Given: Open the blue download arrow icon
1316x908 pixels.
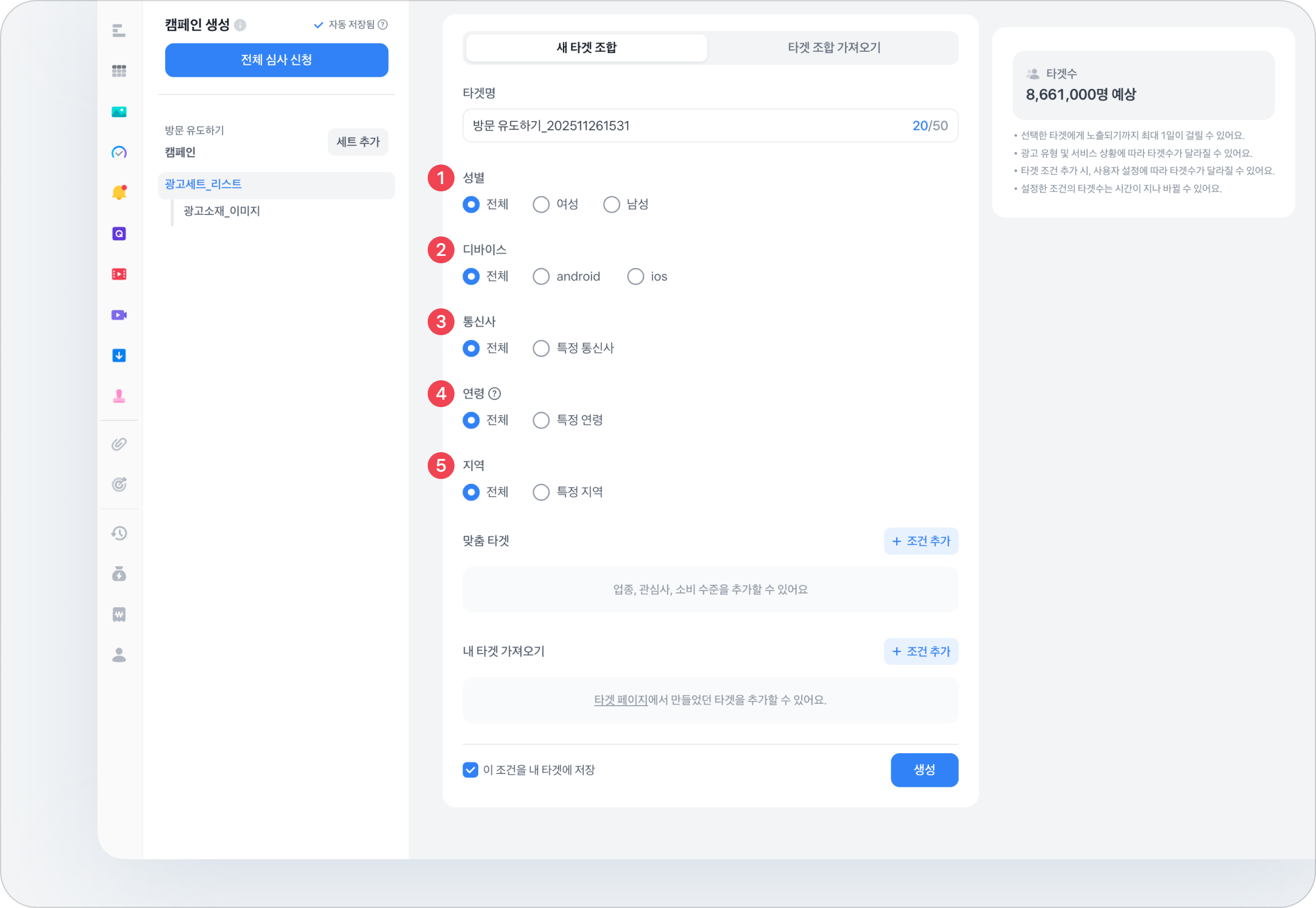Looking at the screenshot, I should click(119, 356).
